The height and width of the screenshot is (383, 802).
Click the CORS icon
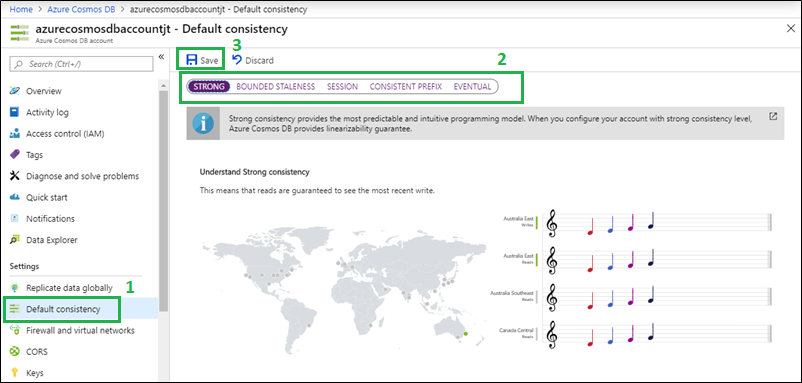coord(15,352)
